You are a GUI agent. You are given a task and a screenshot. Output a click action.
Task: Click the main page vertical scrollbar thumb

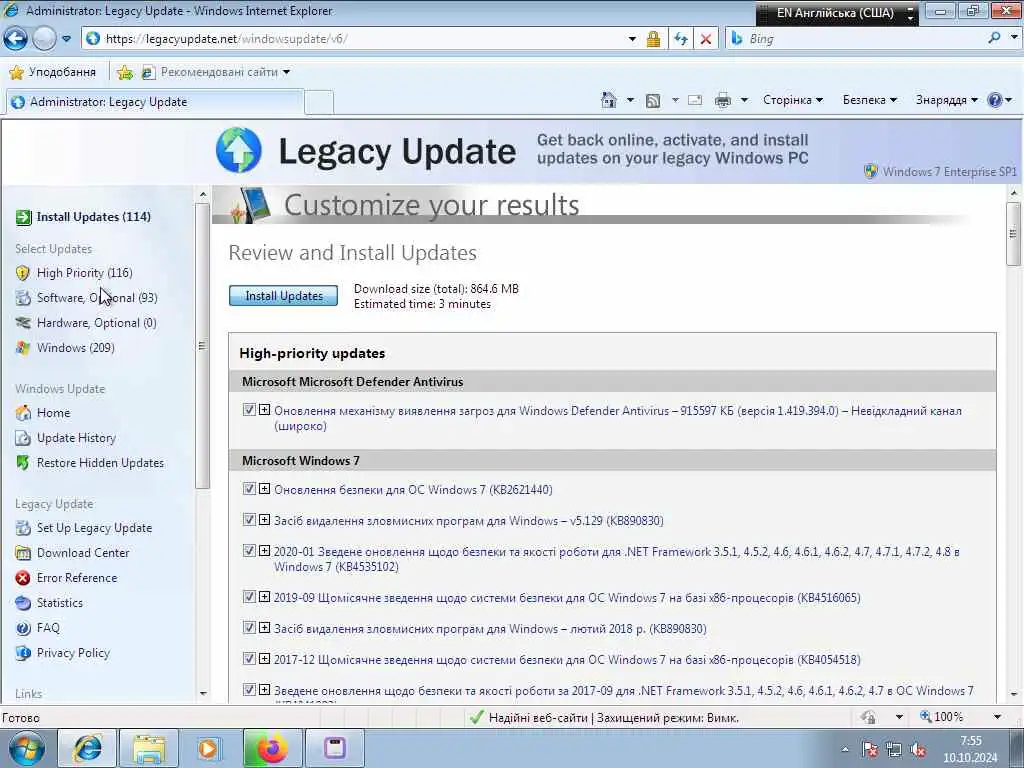[1013, 234]
